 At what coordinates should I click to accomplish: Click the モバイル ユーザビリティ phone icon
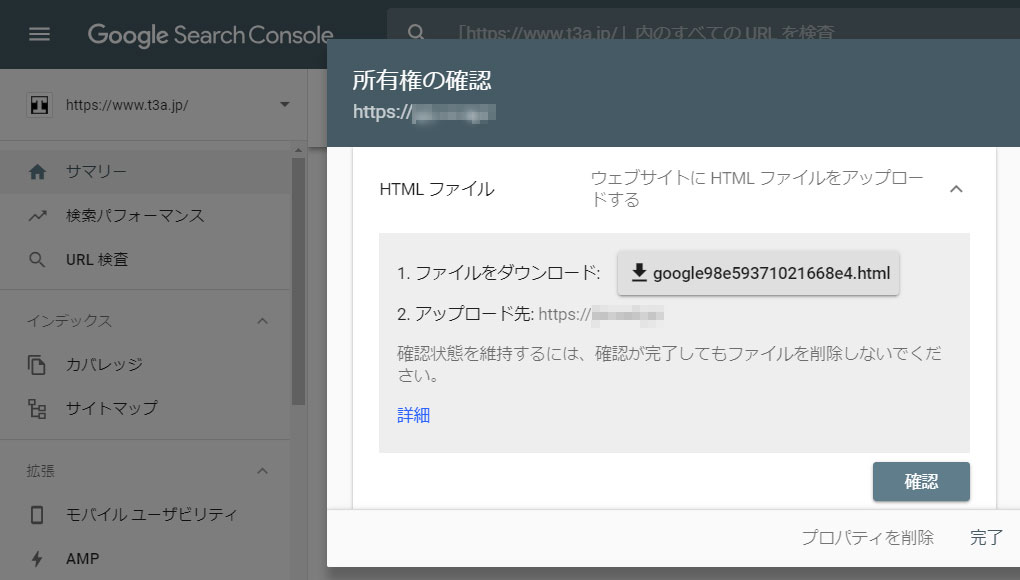pos(37,515)
